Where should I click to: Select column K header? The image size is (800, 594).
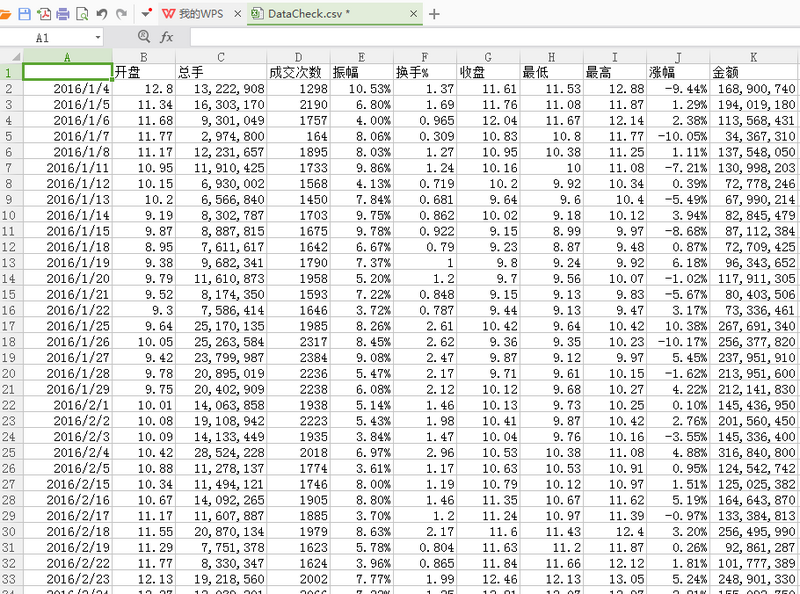point(755,57)
